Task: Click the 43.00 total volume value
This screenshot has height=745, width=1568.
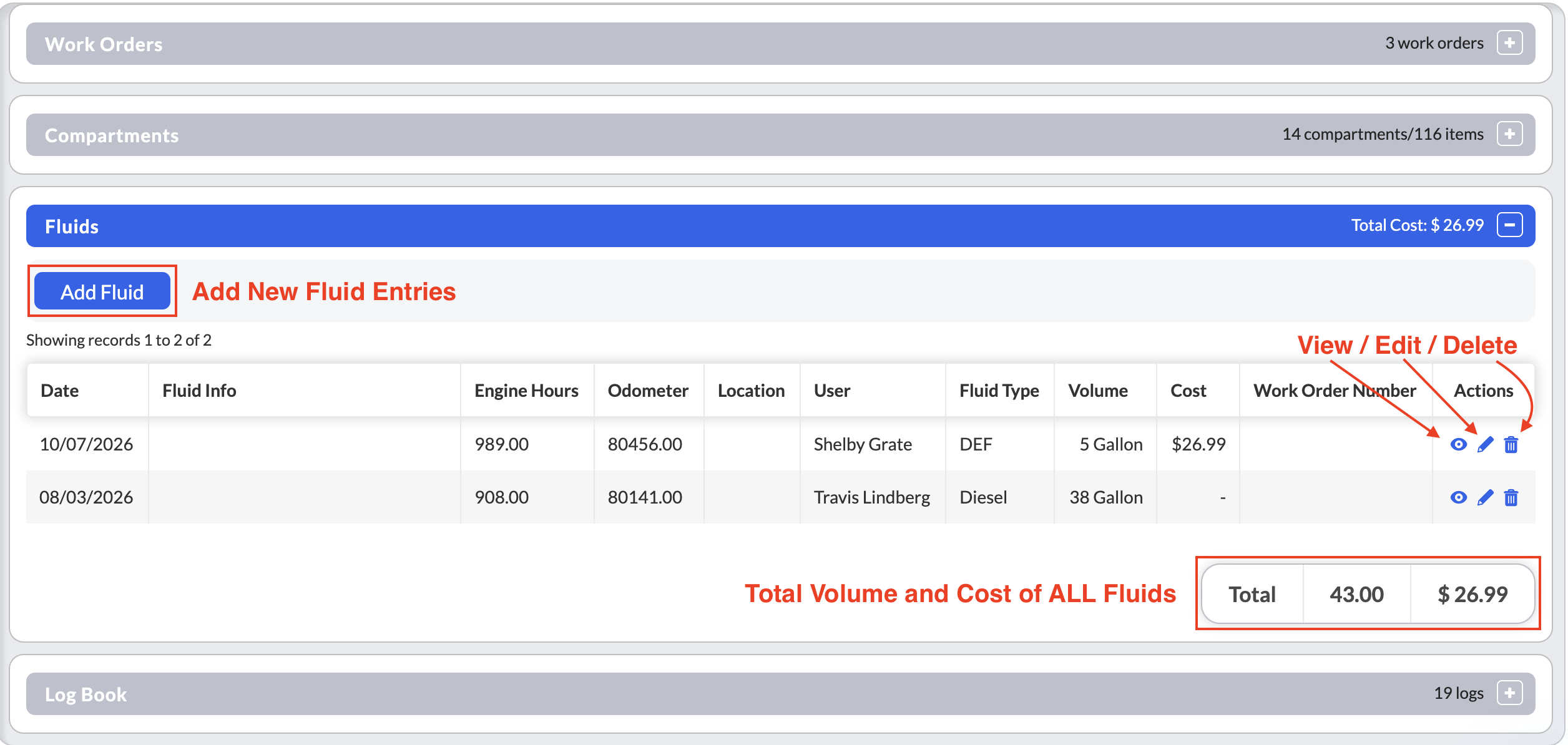Action: (x=1356, y=595)
